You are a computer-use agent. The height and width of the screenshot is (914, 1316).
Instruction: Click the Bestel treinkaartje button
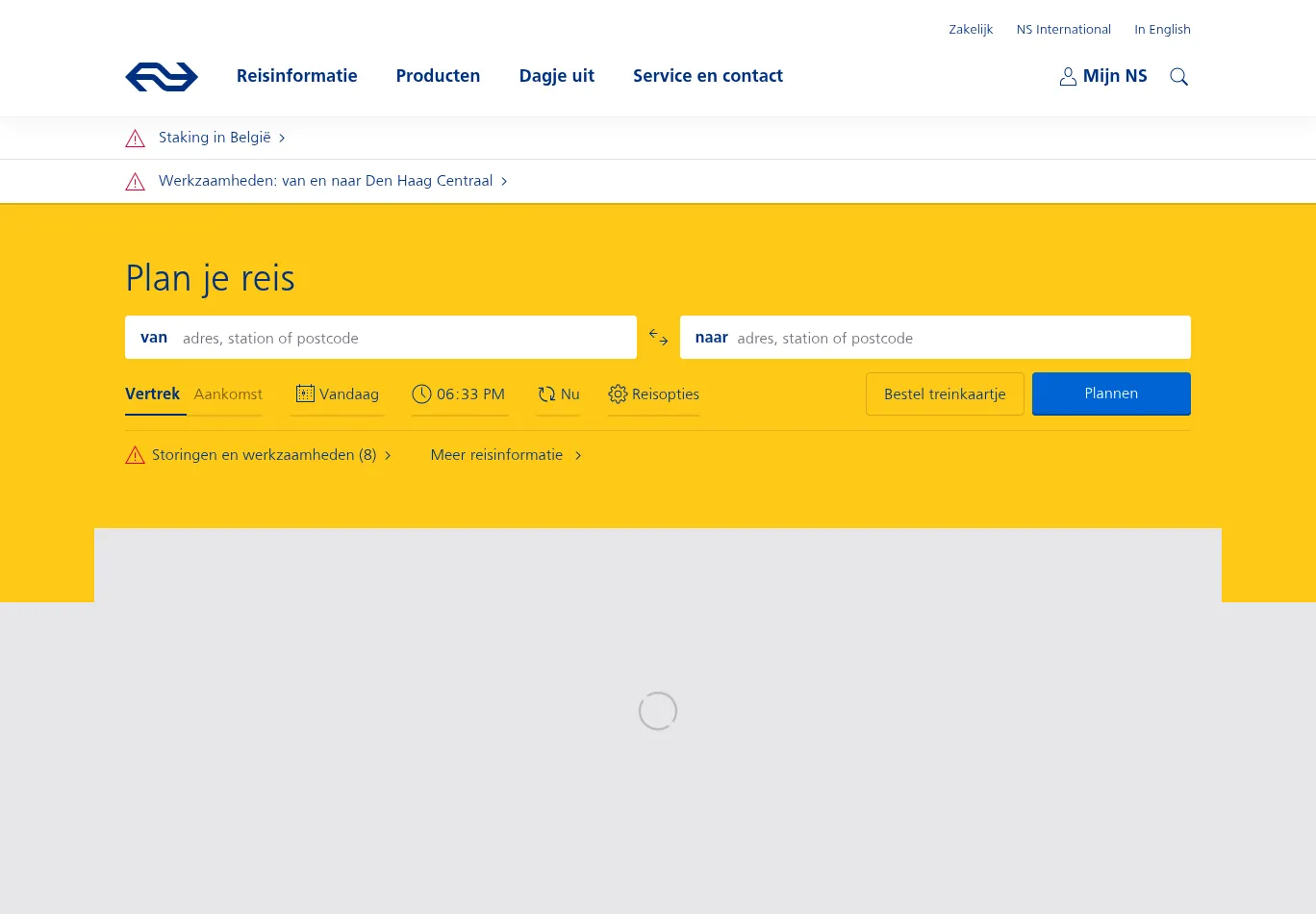click(945, 394)
